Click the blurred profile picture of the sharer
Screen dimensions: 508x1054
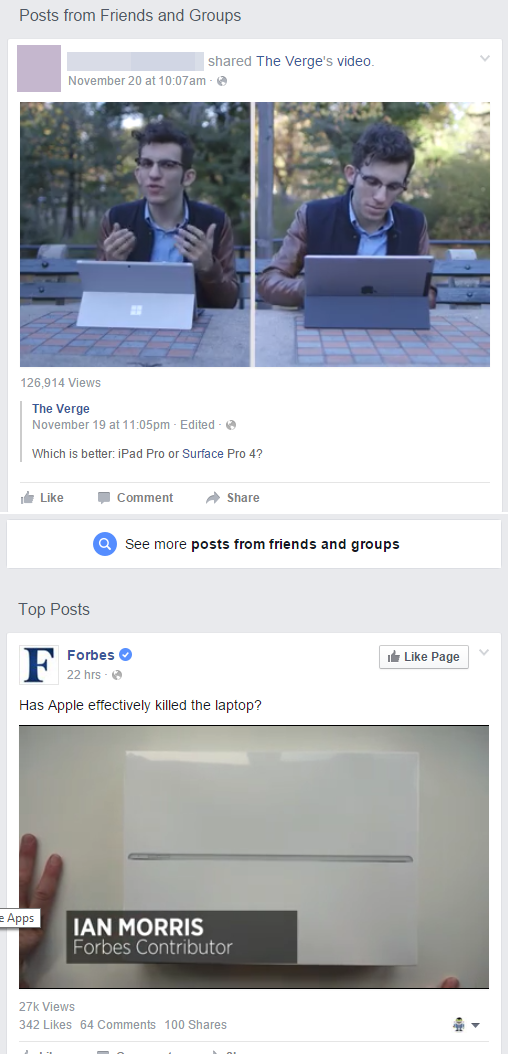point(39,69)
